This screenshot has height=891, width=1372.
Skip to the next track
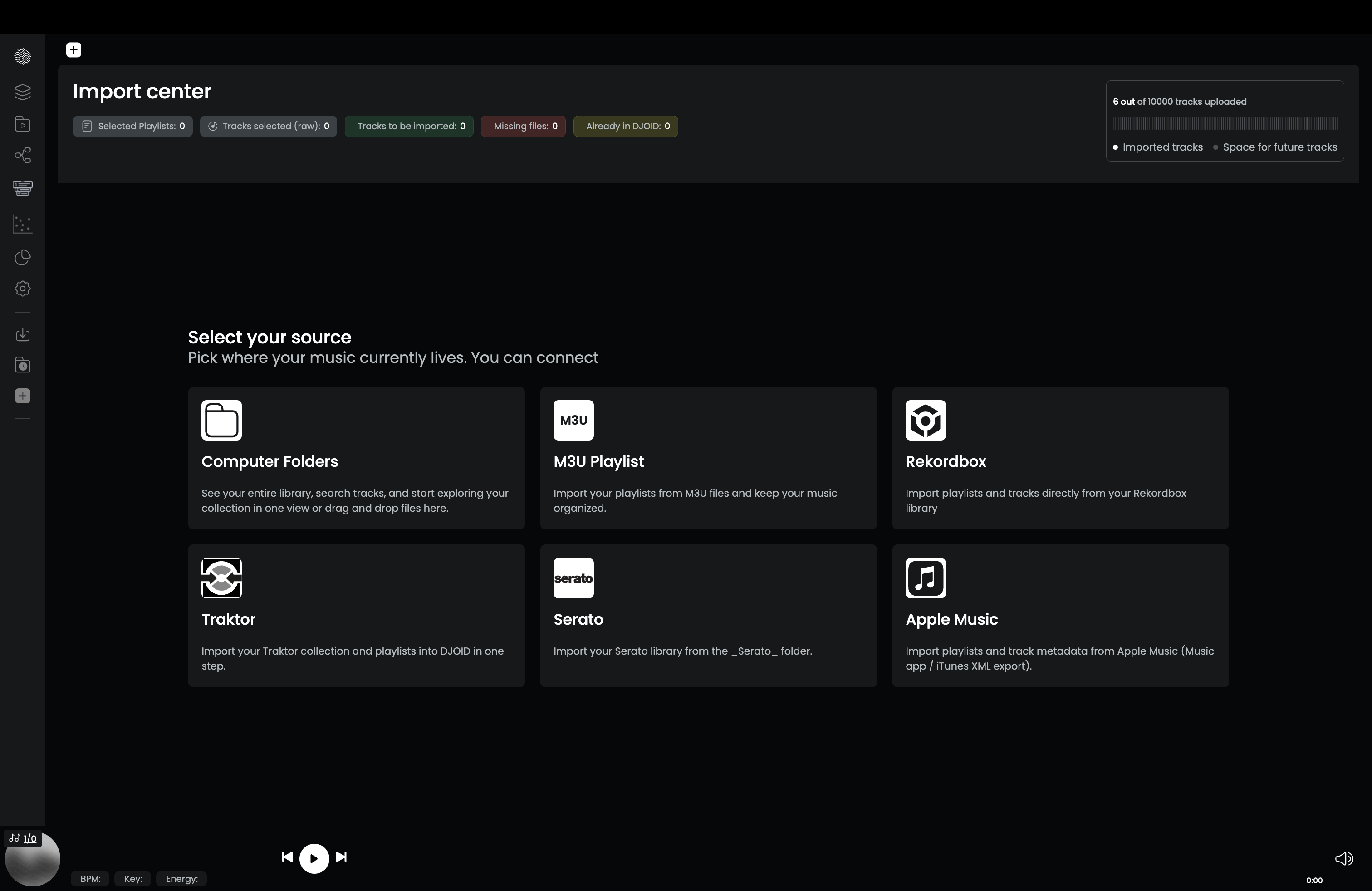(341, 857)
